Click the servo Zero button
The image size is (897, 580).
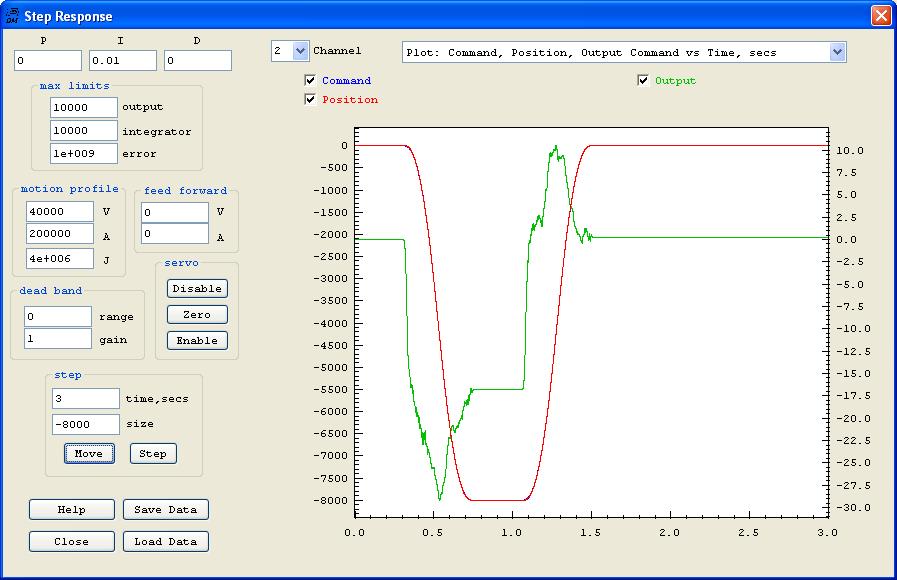pos(197,315)
